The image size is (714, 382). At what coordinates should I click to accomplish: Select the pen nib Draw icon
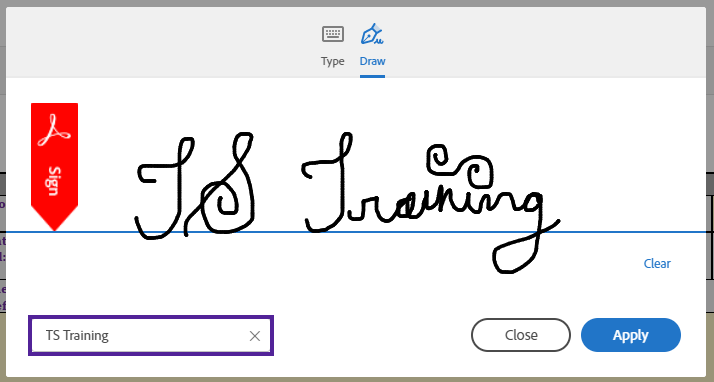click(372, 34)
